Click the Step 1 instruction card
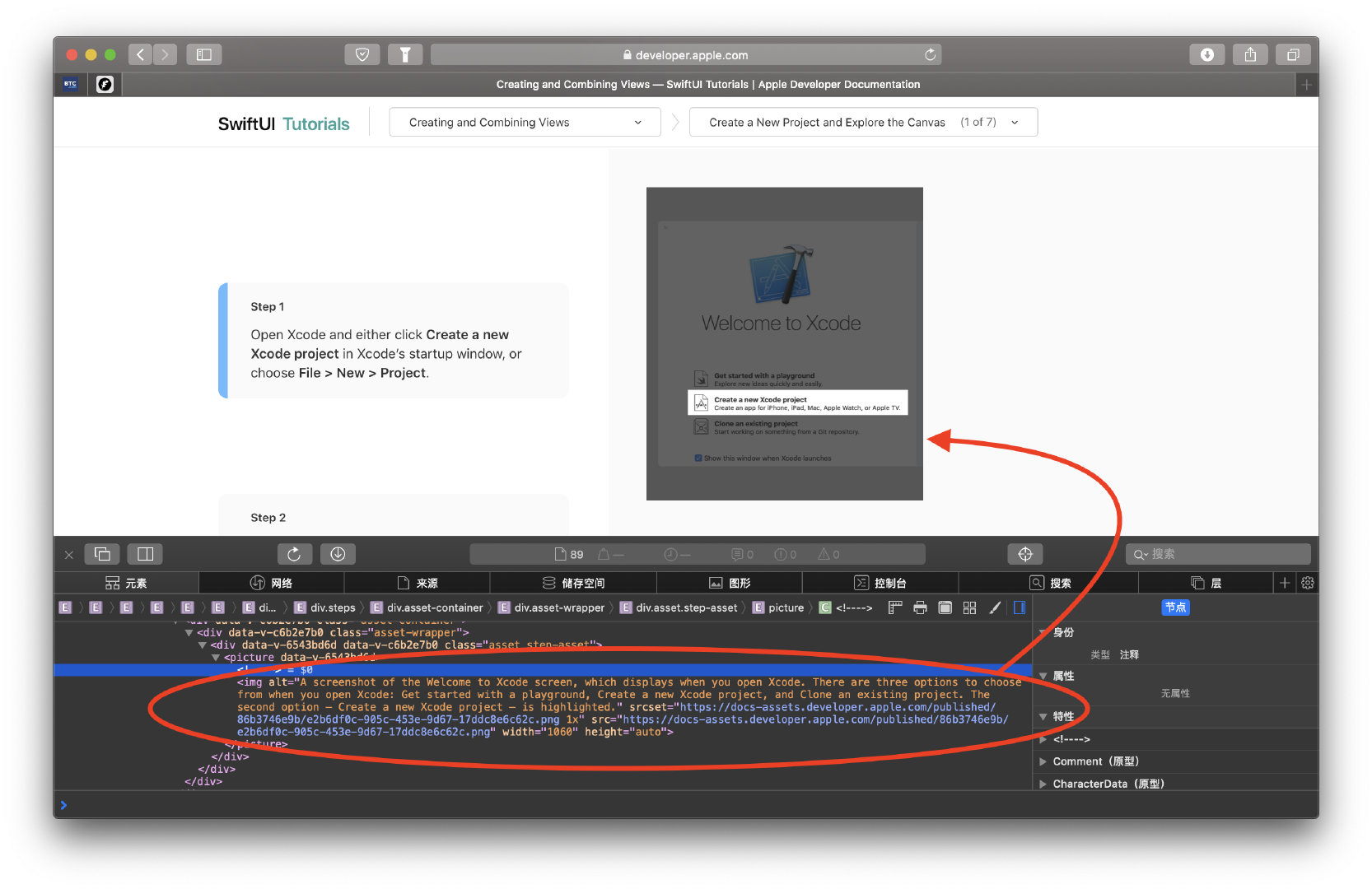 click(394, 340)
